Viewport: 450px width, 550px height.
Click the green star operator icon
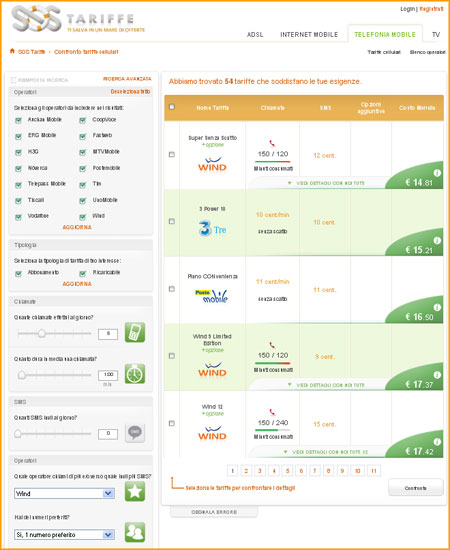[x=135, y=491]
